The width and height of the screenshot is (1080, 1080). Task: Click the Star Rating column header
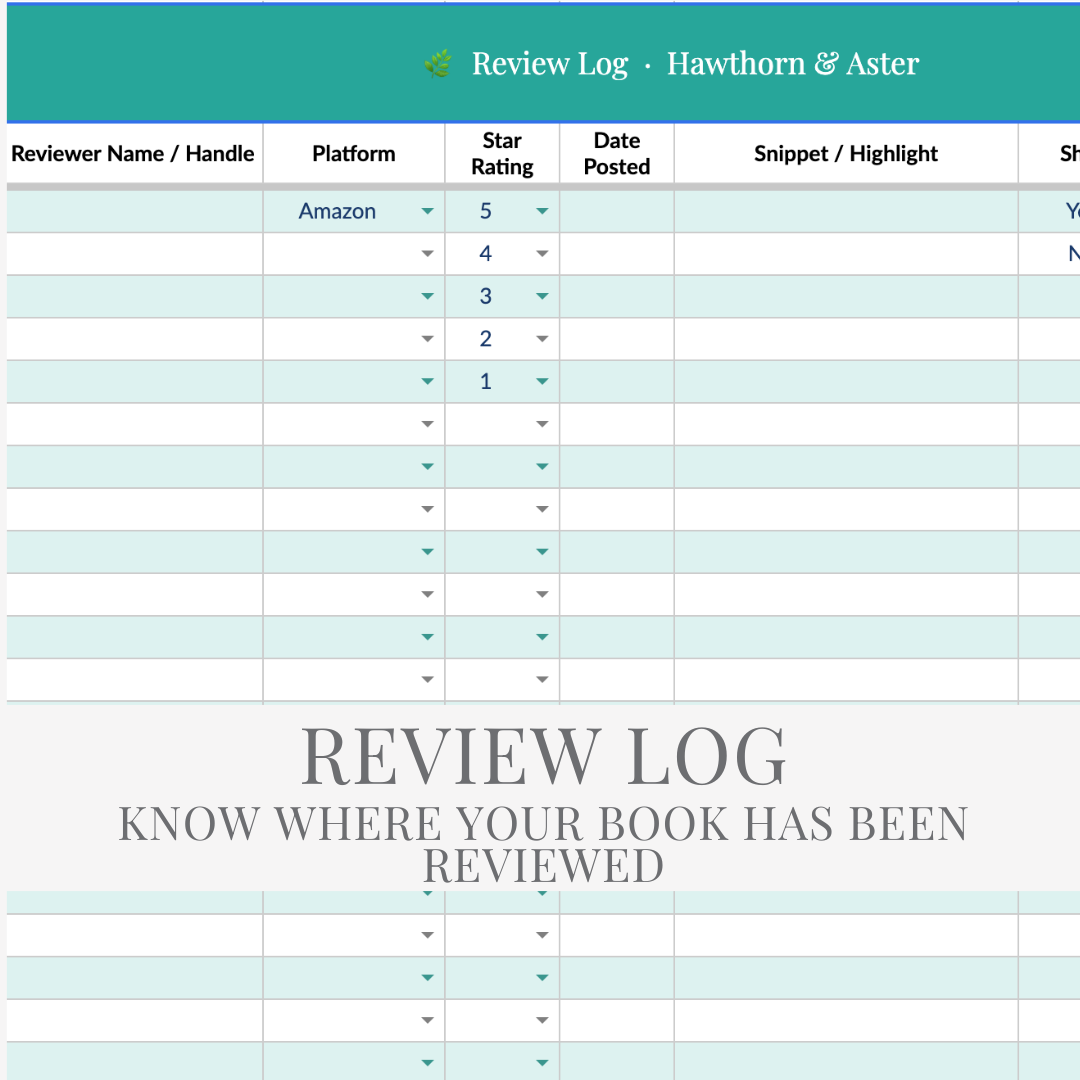click(502, 154)
